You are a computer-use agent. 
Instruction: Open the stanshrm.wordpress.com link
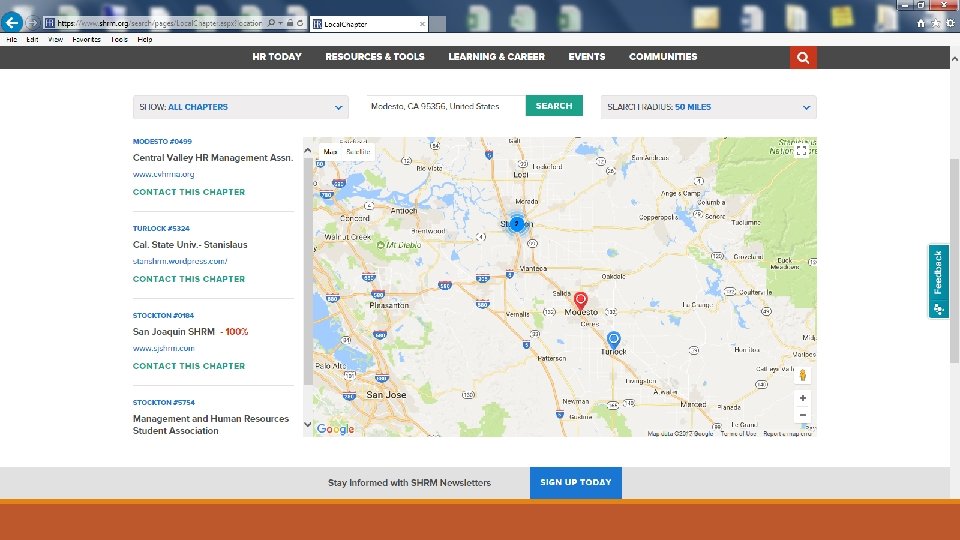tap(180, 261)
